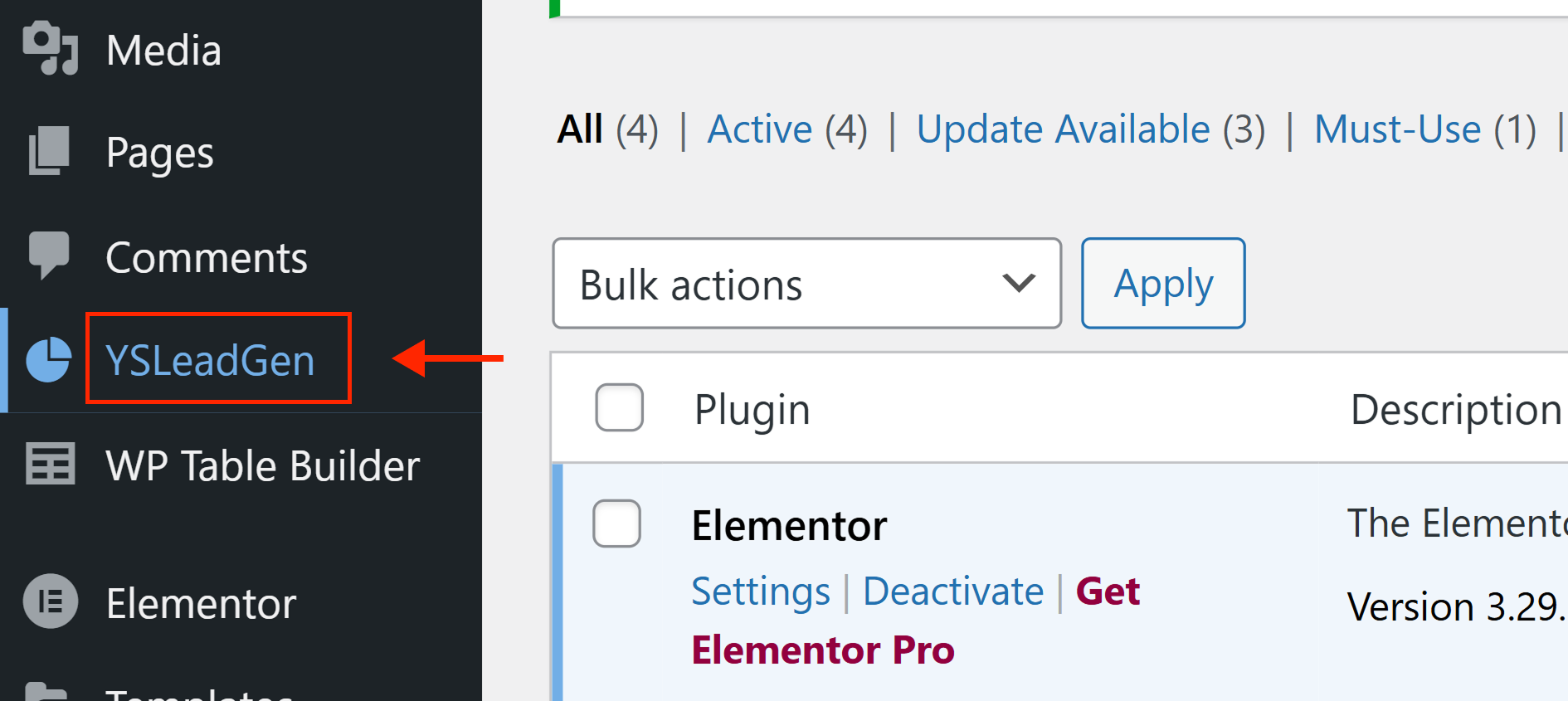Click the Templates folder icon in sidebar
The image size is (1568, 701).
click(x=46, y=691)
